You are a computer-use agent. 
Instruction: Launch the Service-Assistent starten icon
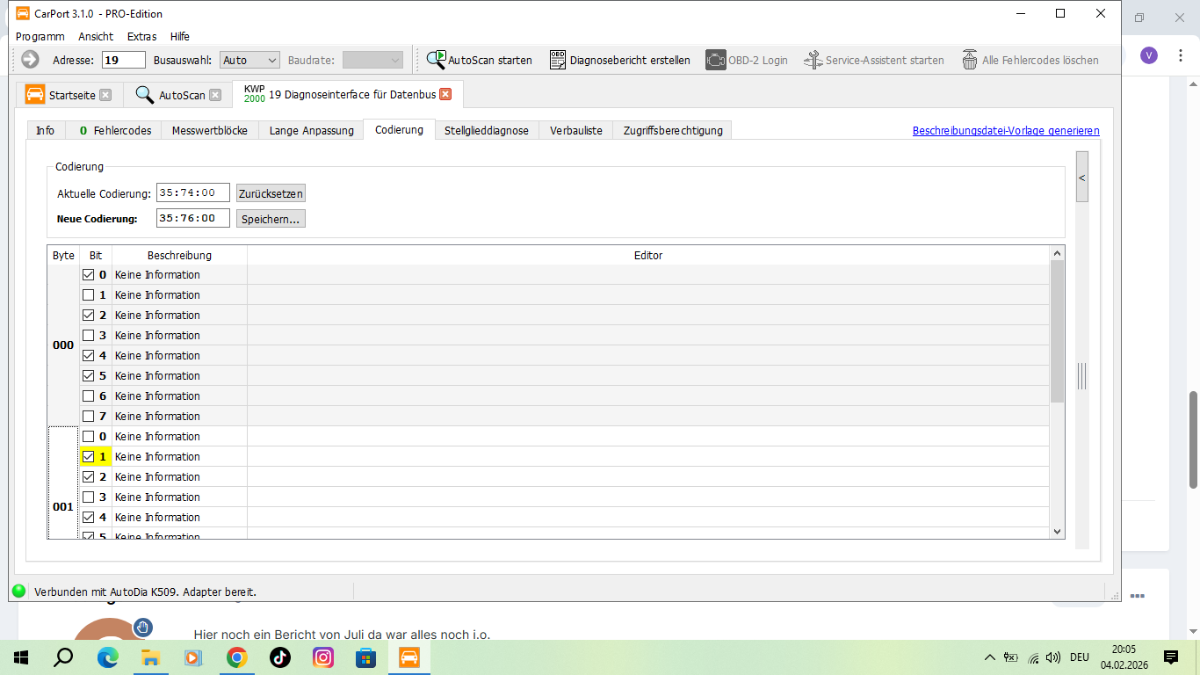(813, 60)
